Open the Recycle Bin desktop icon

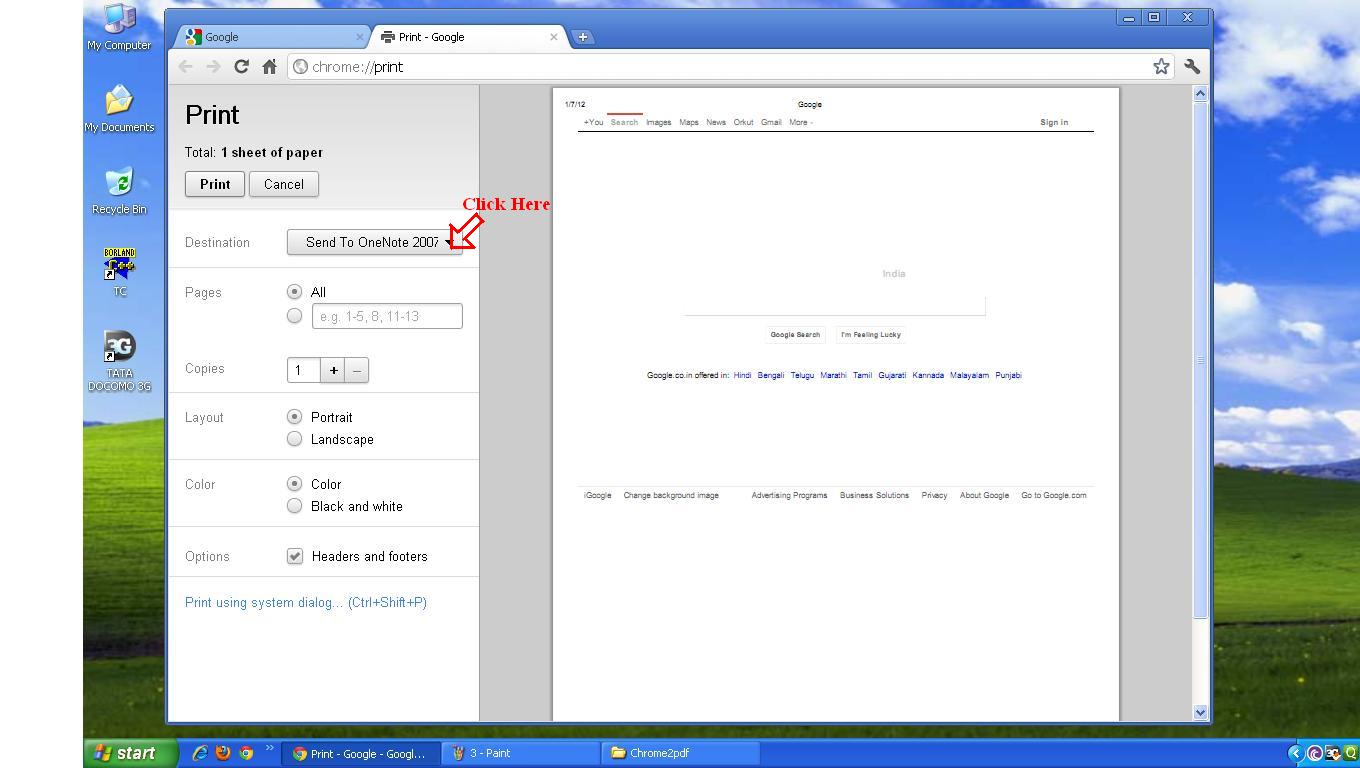click(119, 191)
